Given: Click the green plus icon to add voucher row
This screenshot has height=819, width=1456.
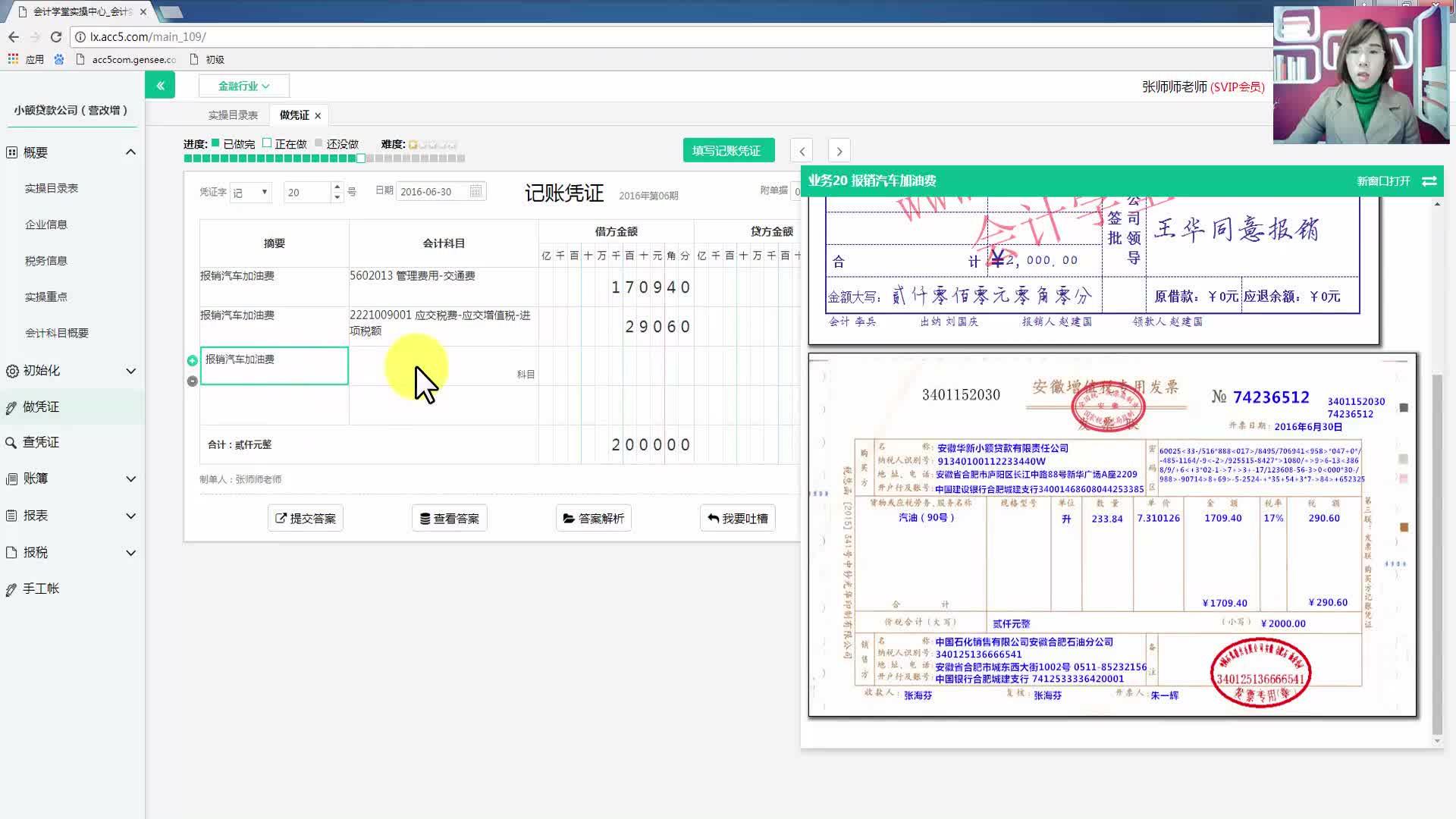Looking at the screenshot, I should (x=193, y=360).
